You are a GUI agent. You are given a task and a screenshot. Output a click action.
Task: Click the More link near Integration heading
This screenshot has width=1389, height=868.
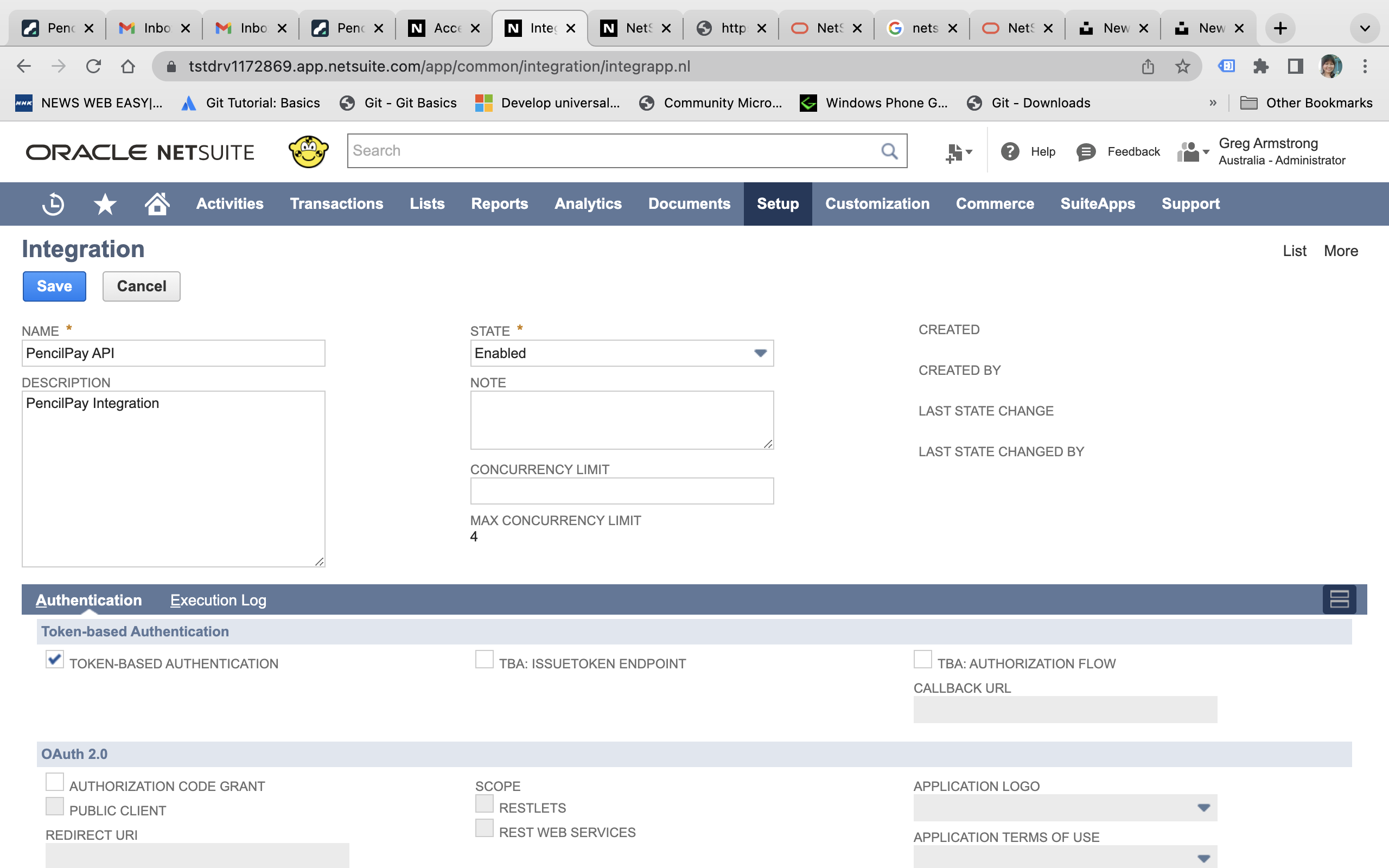[1341, 250]
